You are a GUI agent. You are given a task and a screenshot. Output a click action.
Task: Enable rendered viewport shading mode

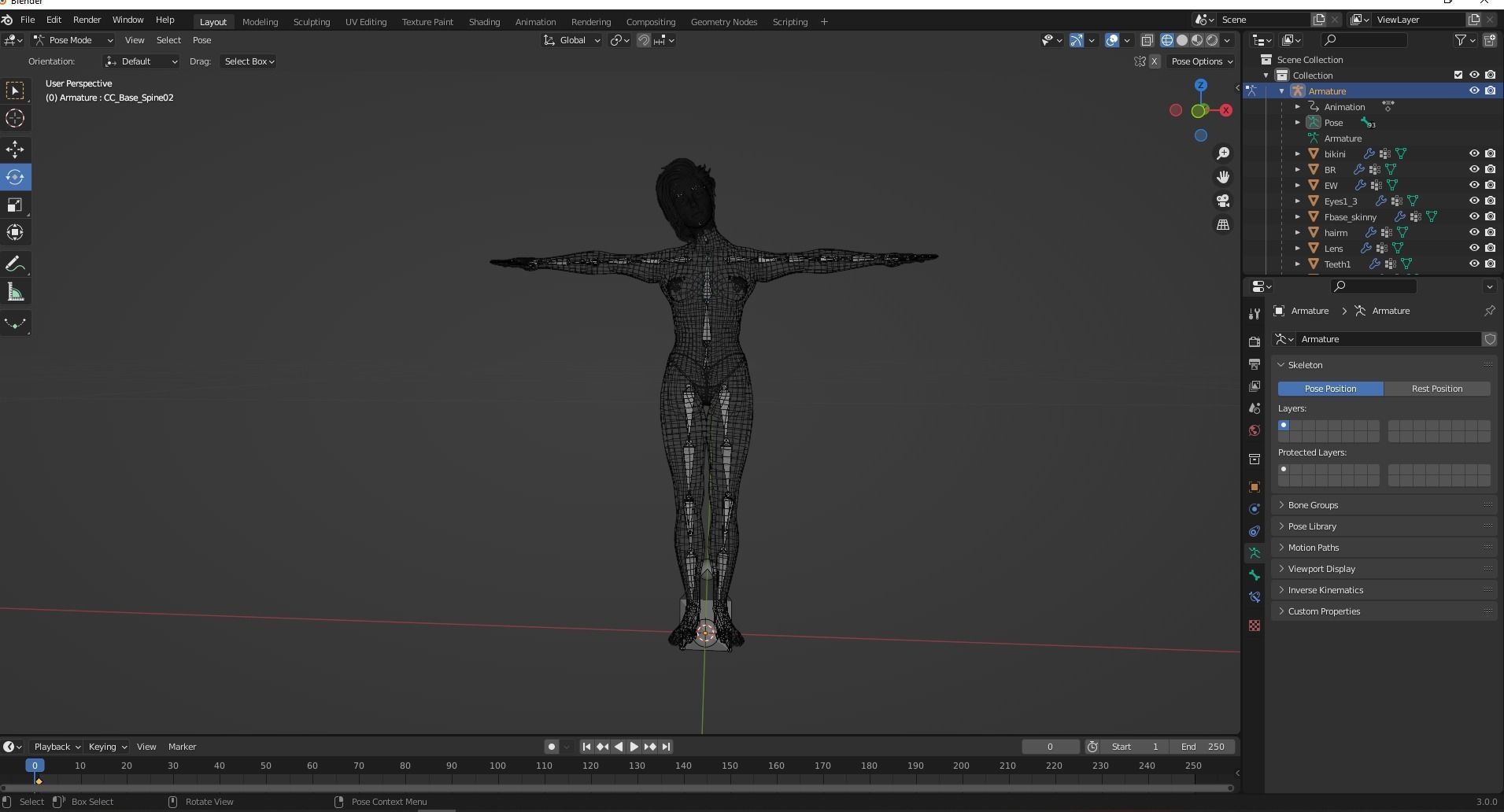point(1212,40)
